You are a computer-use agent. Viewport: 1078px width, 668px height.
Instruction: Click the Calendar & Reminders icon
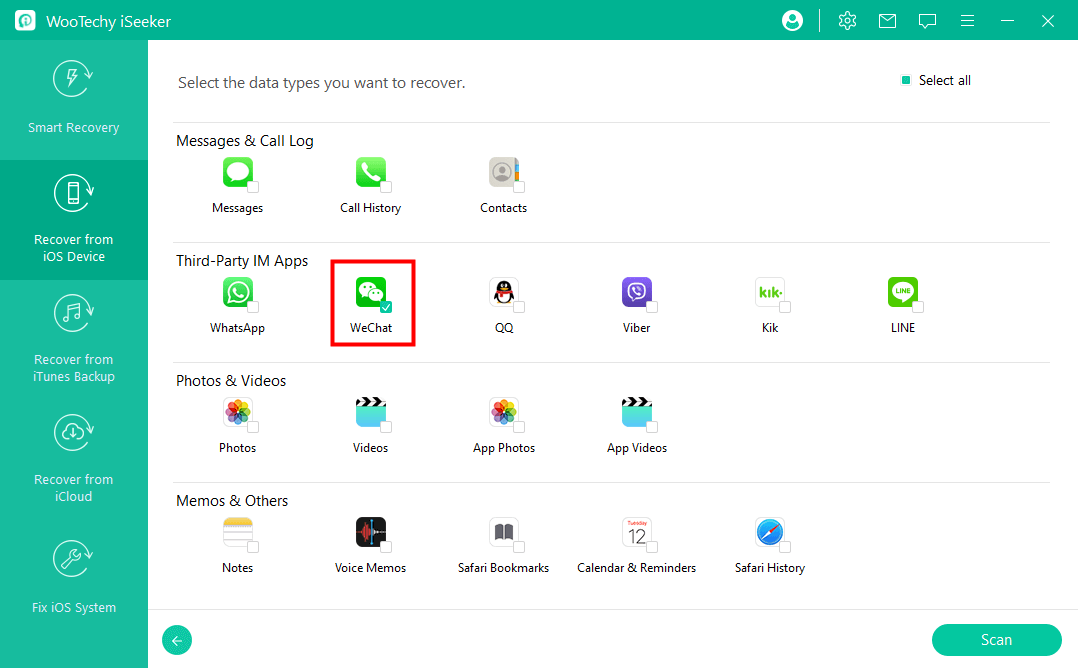637,532
